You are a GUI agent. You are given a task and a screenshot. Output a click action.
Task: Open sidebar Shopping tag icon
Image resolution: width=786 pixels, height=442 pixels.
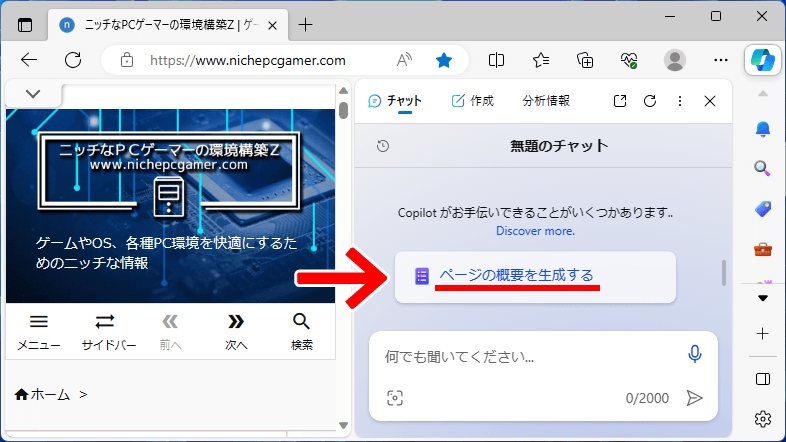[x=762, y=209]
